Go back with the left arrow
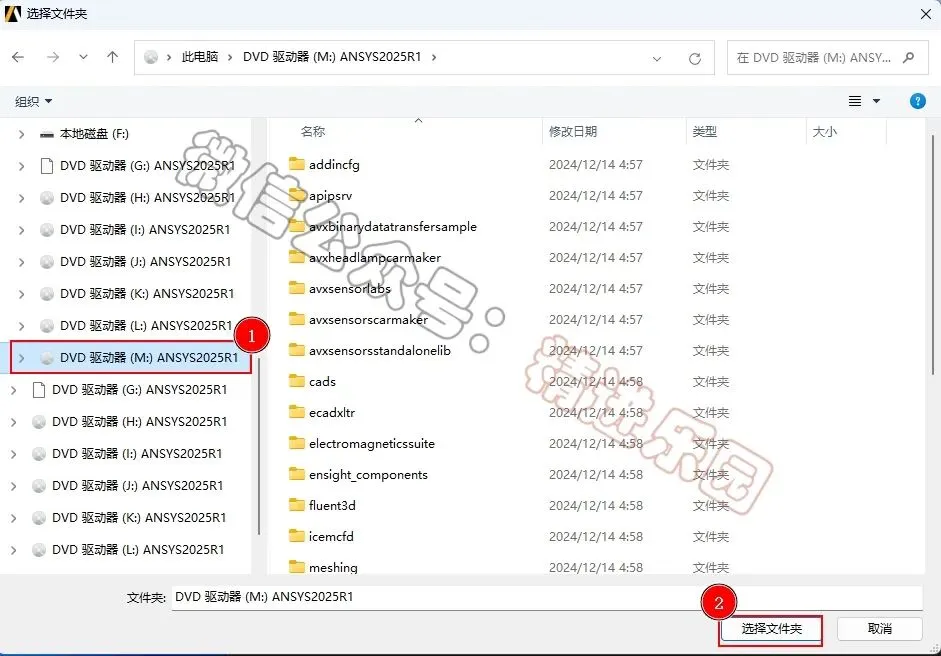The height and width of the screenshot is (656, 941). tap(18, 57)
